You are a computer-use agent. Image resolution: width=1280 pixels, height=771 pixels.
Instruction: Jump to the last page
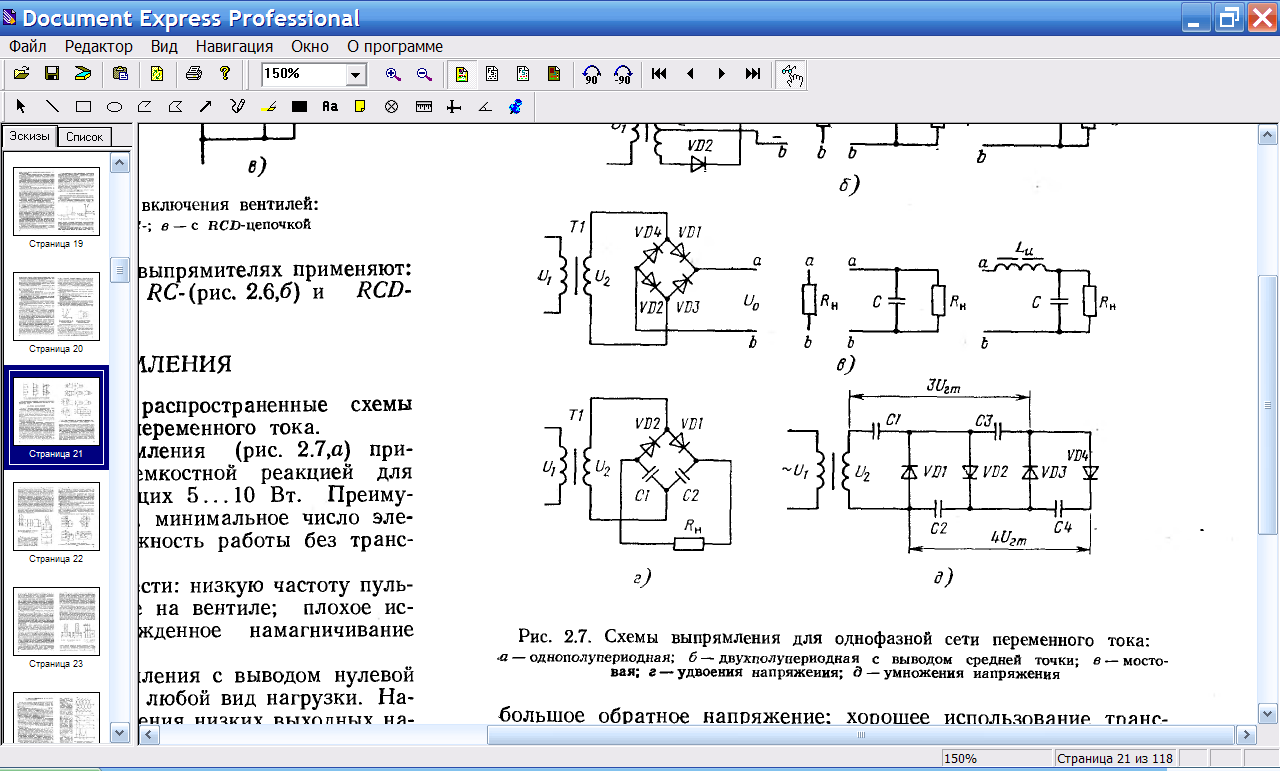752,74
